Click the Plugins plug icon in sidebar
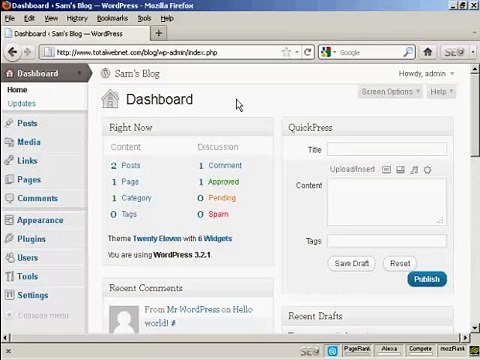480x360 pixels. click(9, 239)
